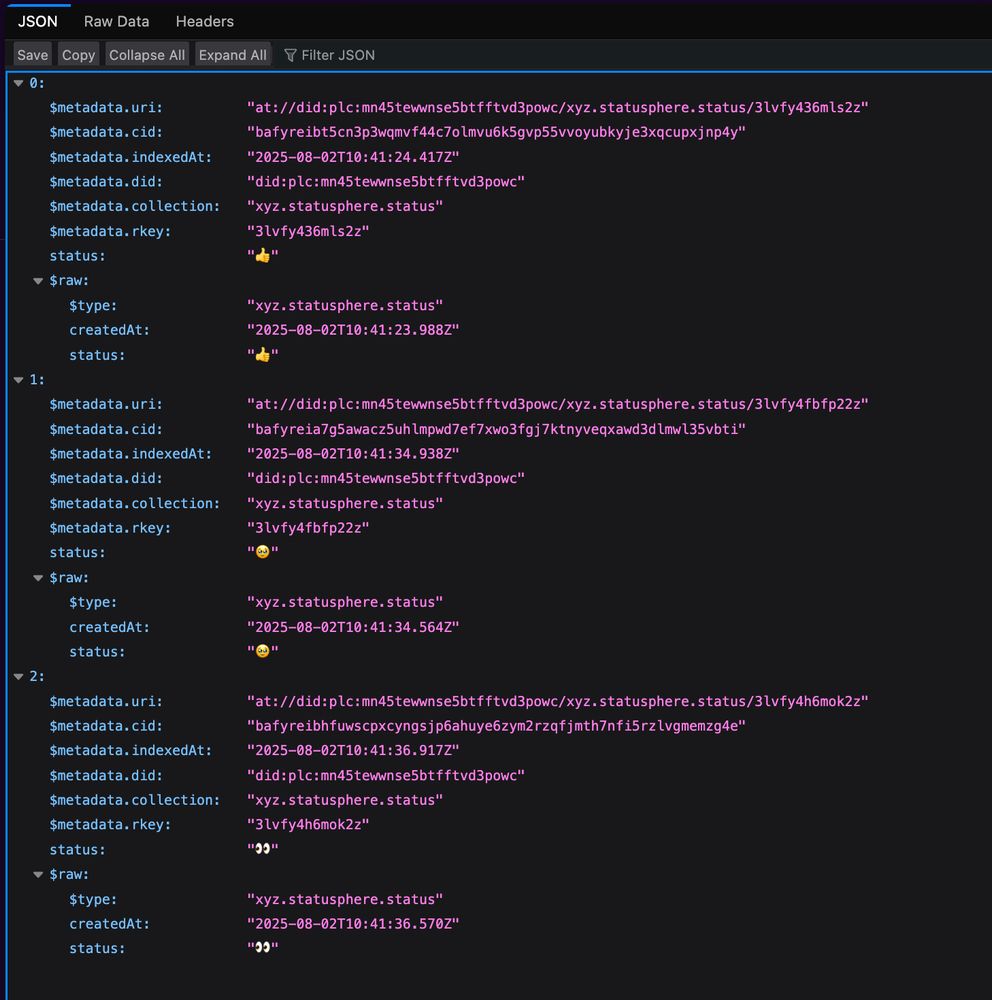Select rkey value 3lvfy436mls2z
The height and width of the screenshot is (1000, 992).
(308, 232)
